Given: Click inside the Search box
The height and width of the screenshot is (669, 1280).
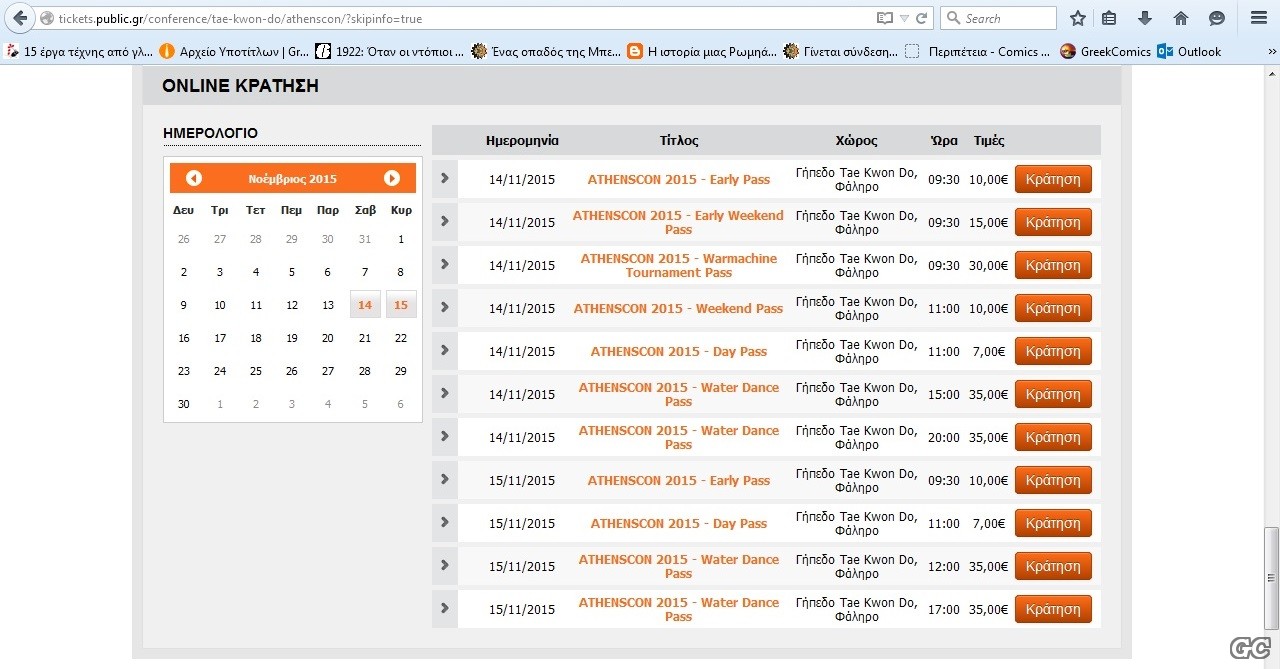Looking at the screenshot, I should (x=998, y=18).
